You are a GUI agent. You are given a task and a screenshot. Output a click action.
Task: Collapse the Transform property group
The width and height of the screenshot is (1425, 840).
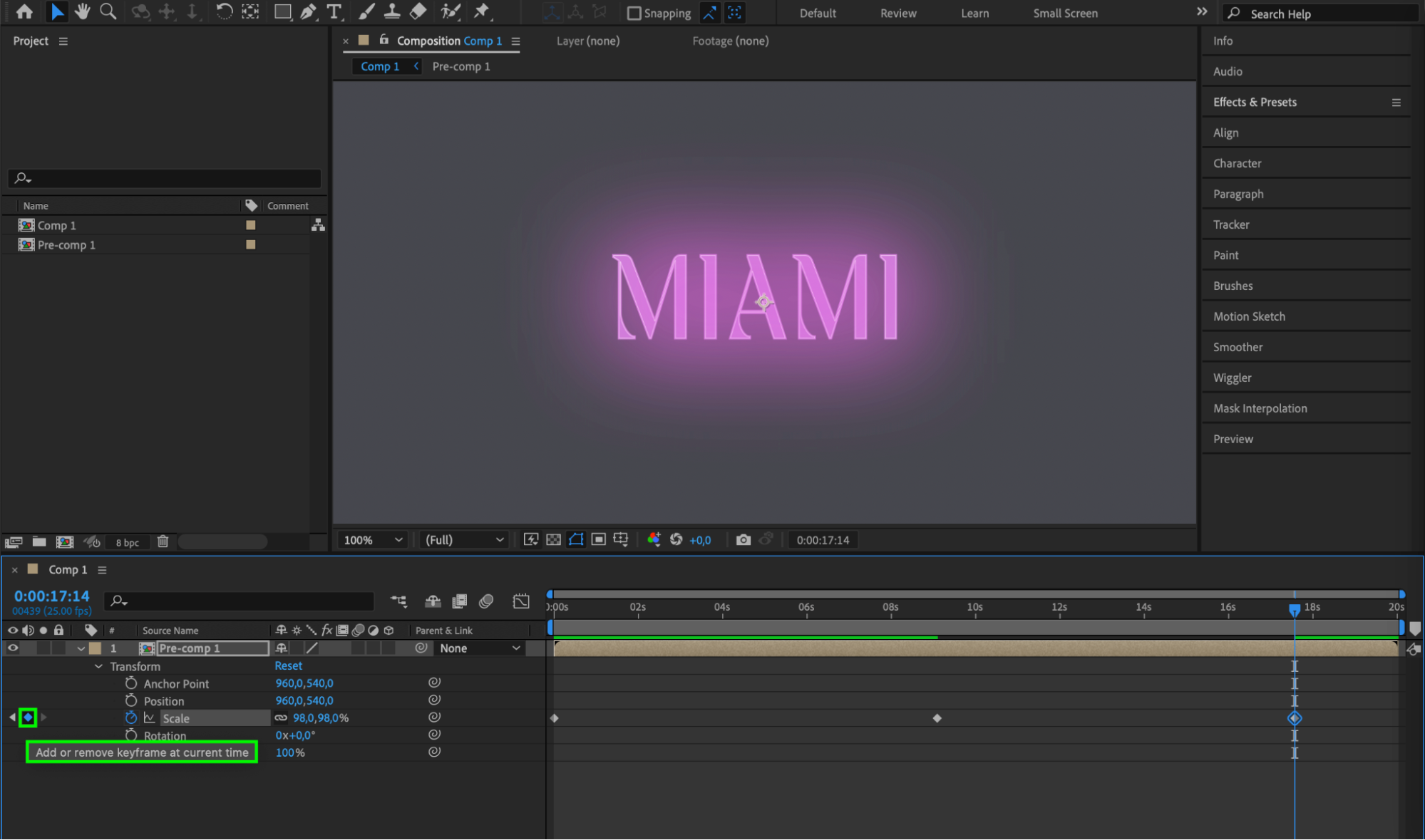98,666
